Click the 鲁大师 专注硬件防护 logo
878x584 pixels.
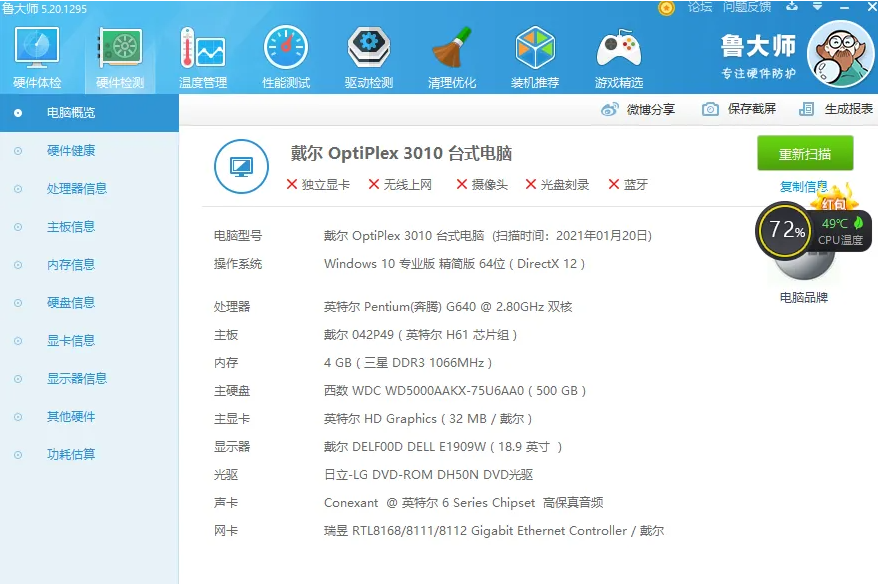pos(758,56)
